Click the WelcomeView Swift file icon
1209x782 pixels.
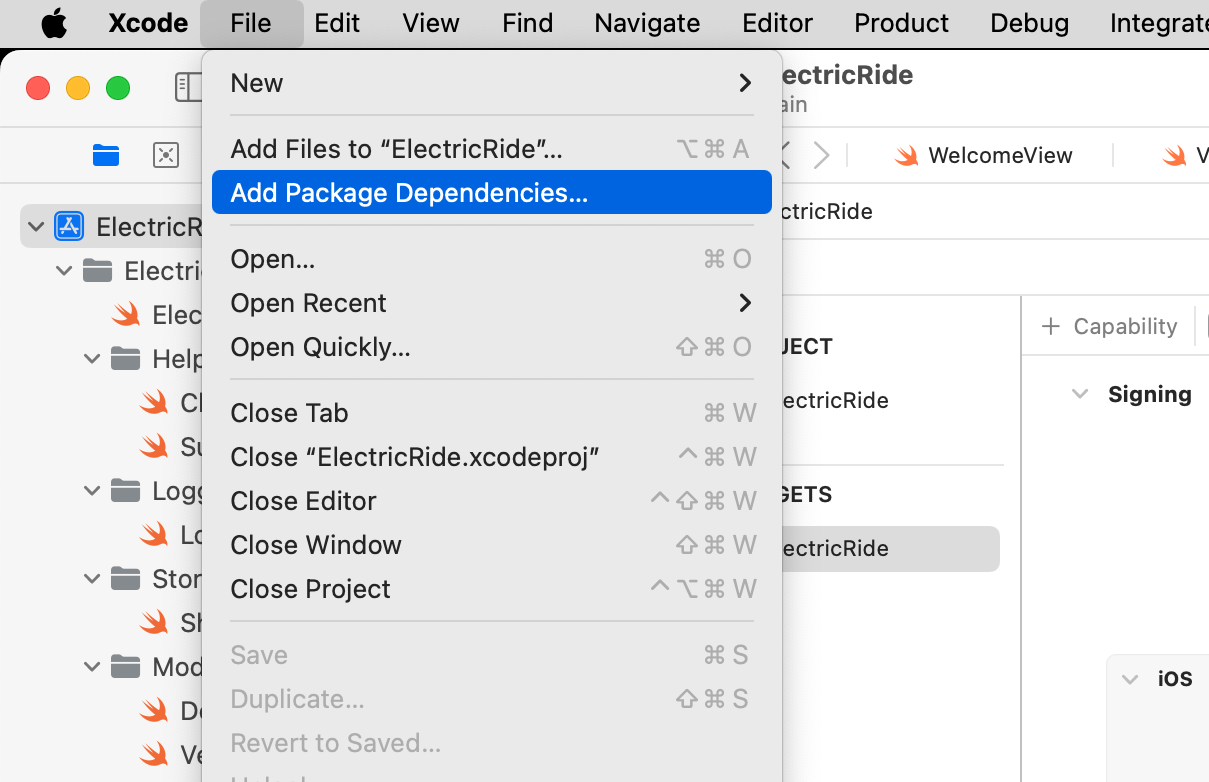906,156
